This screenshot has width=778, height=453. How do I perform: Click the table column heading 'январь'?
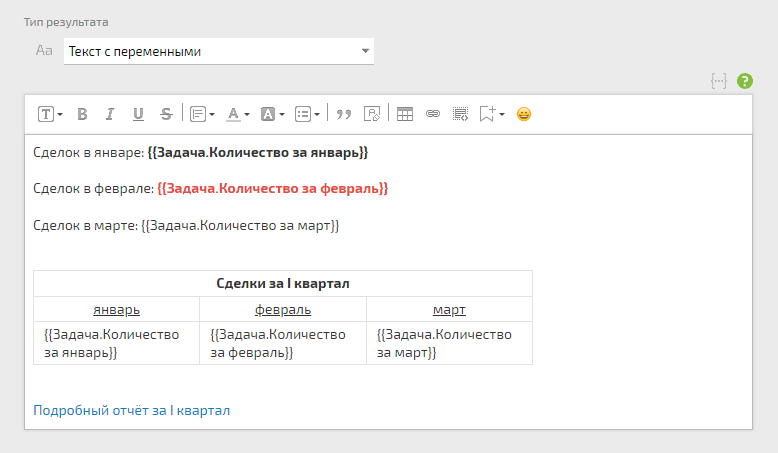117,310
